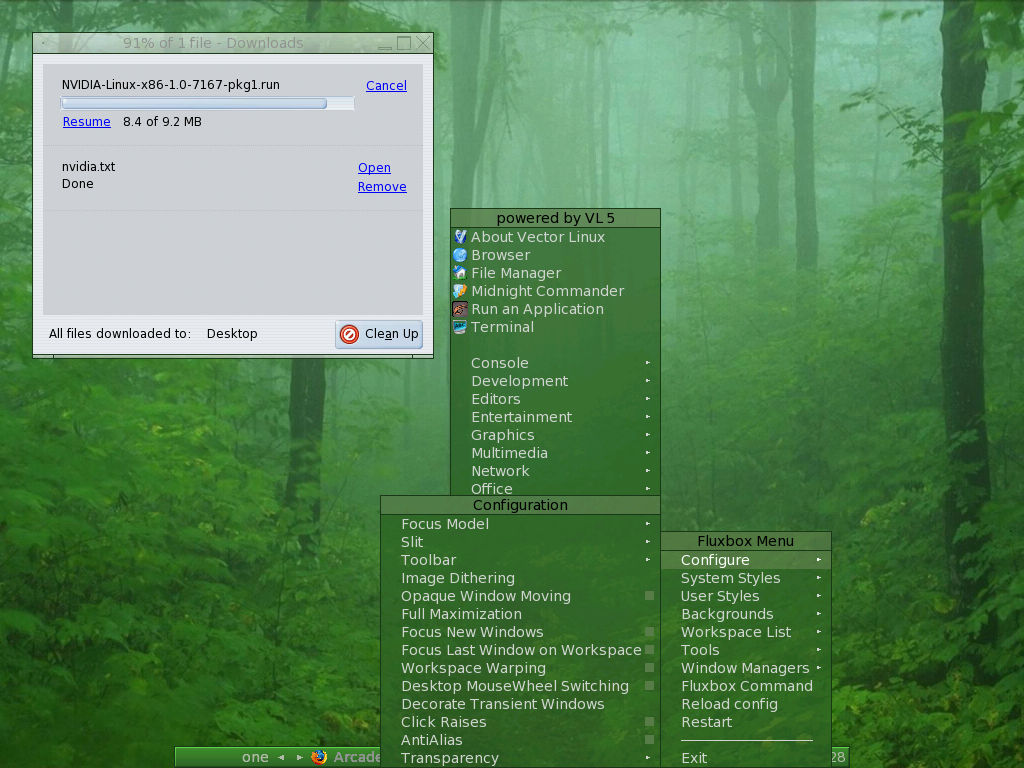The height and width of the screenshot is (768, 1024).
Task: Open Terminal via its monitor icon
Action: click(x=460, y=327)
